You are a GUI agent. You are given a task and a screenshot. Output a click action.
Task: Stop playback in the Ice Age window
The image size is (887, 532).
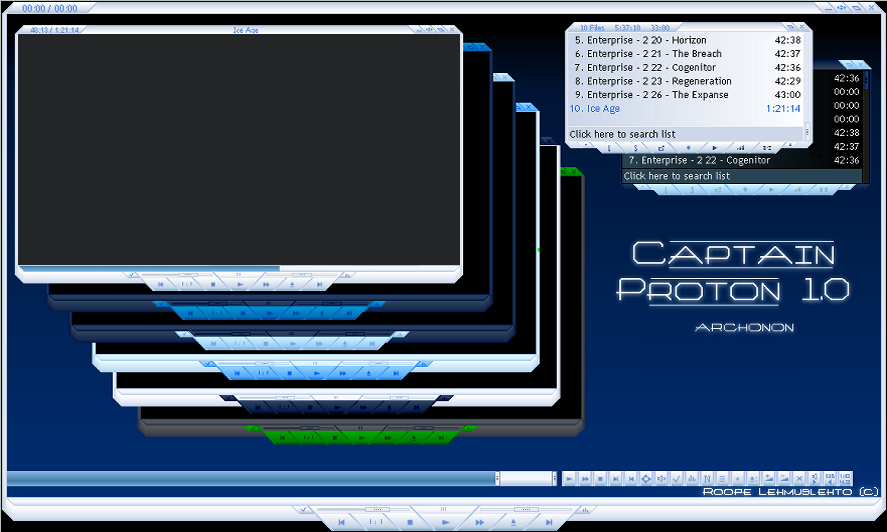213,284
